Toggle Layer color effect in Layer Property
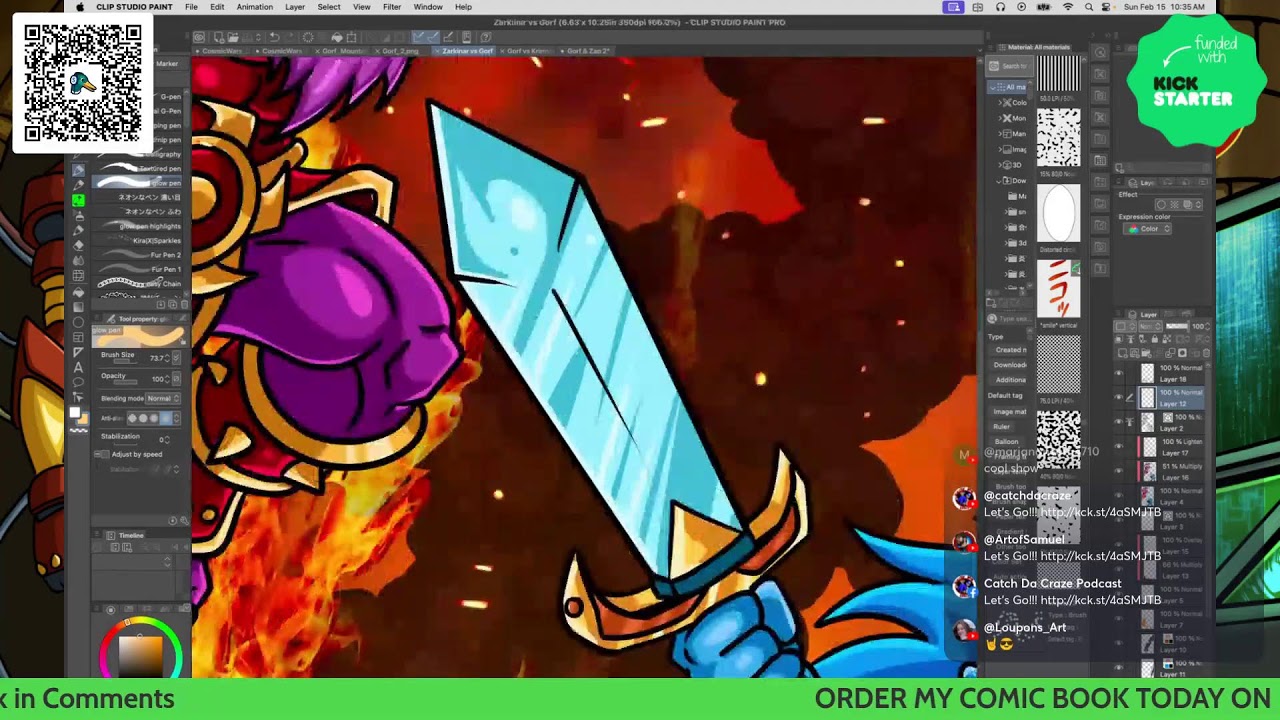Image resolution: width=1280 pixels, height=720 pixels. (x=1188, y=205)
